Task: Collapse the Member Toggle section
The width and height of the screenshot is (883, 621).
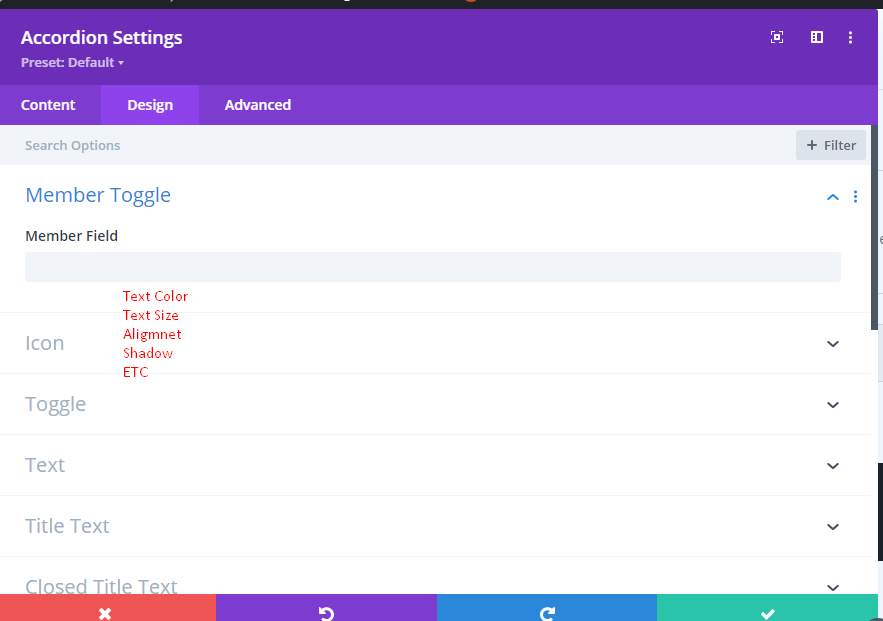Action: tap(832, 196)
